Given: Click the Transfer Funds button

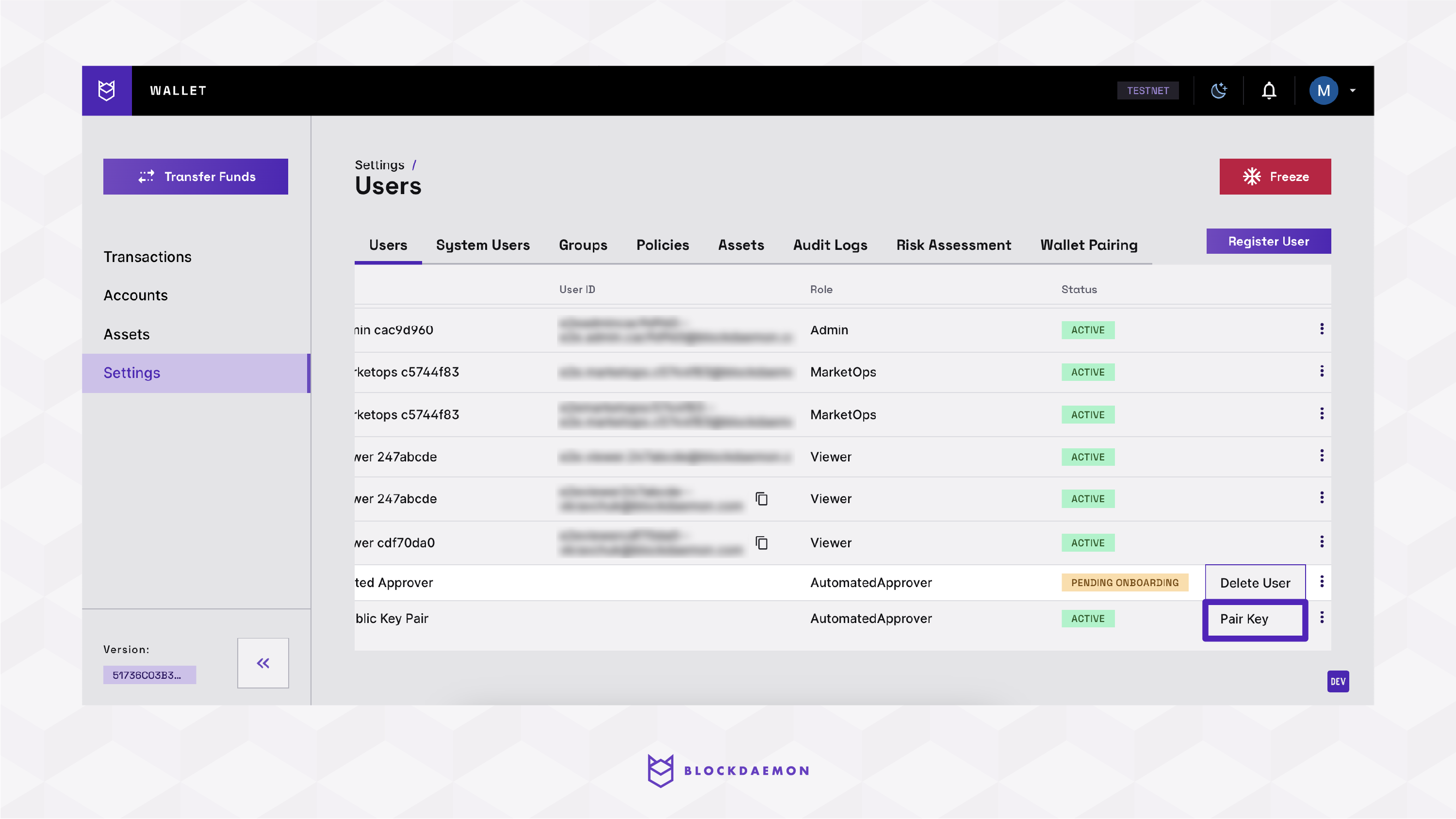Looking at the screenshot, I should pos(196,176).
